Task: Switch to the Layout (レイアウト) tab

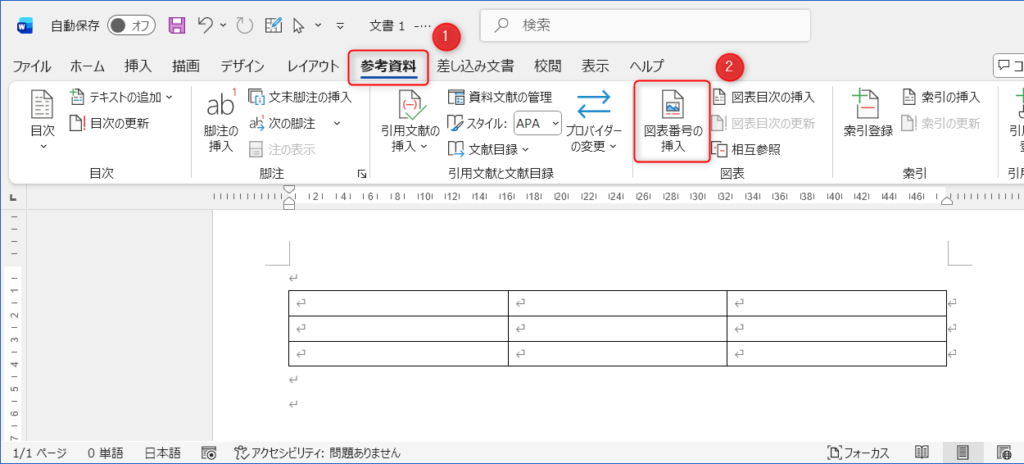Action: (312, 67)
